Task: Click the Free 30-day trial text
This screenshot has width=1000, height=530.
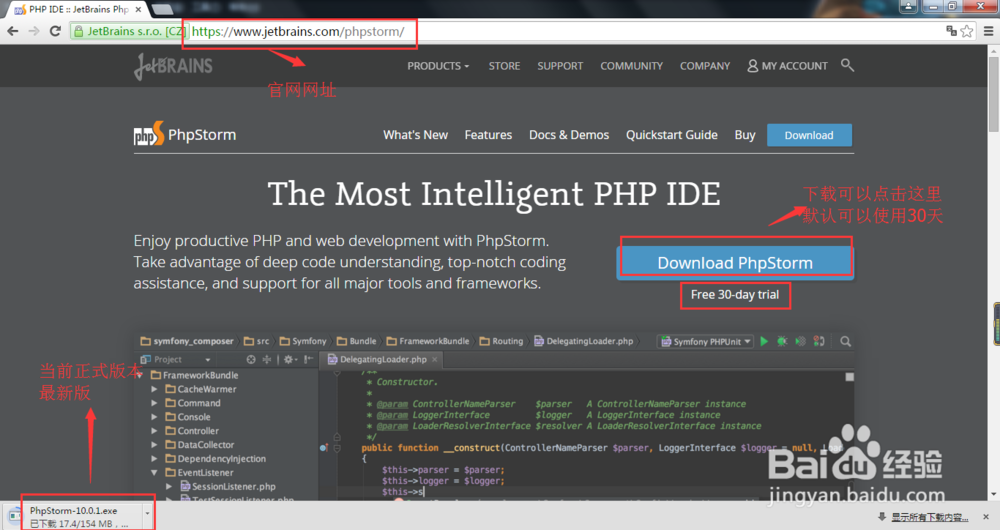Action: coord(735,295)
